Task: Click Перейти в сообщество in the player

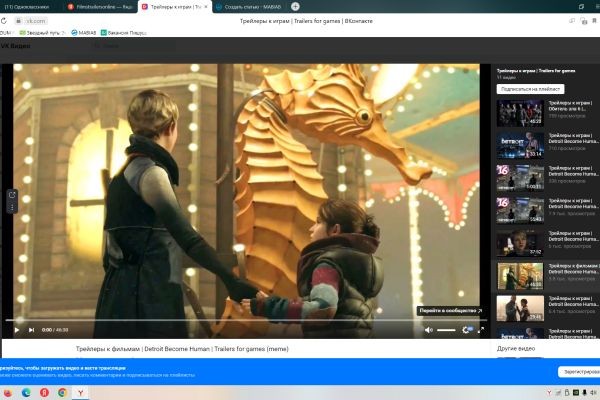Action: pyautogui.click(x=450, y=310)
